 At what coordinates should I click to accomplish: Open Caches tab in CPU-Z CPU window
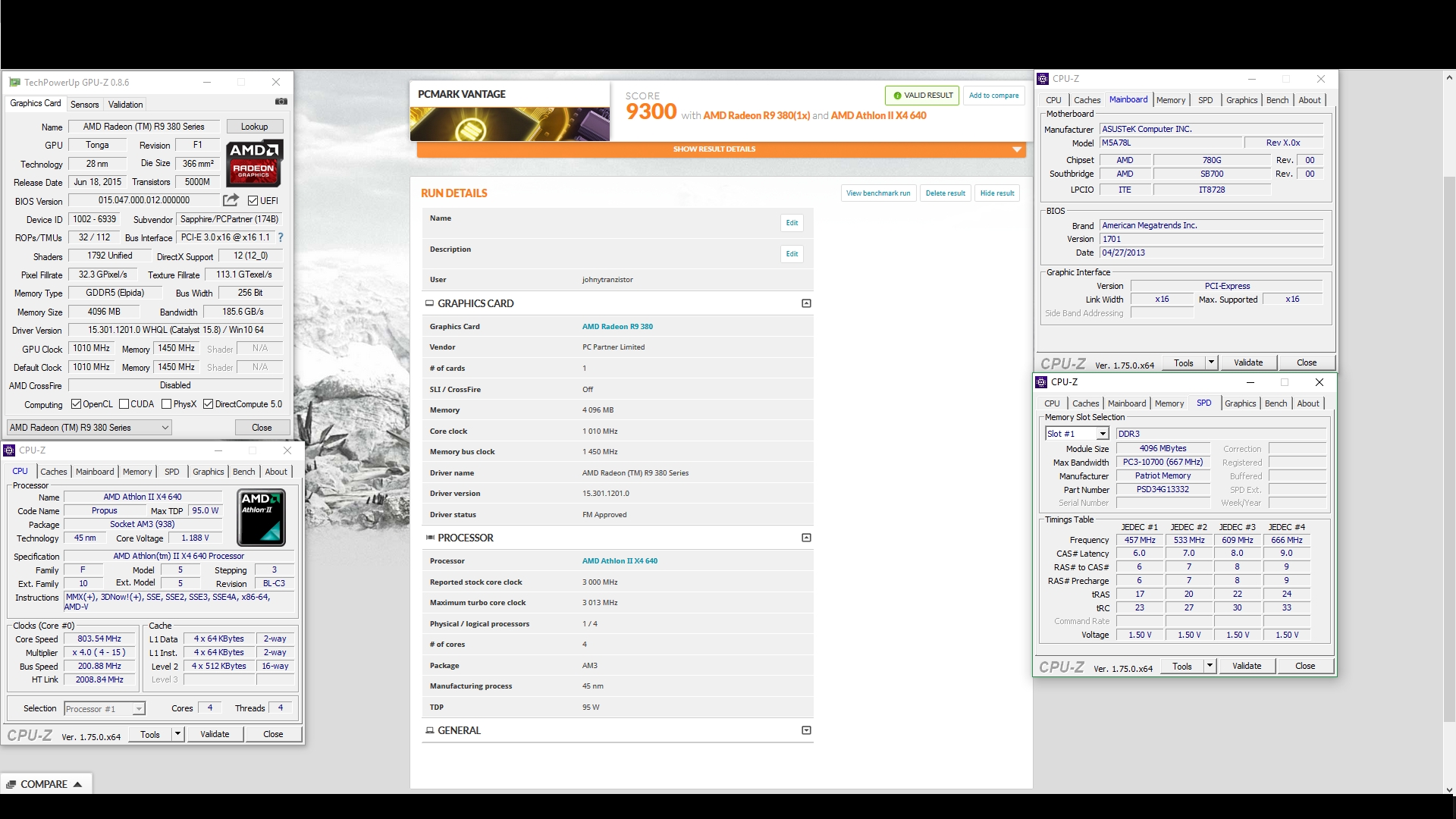(53, 472)
